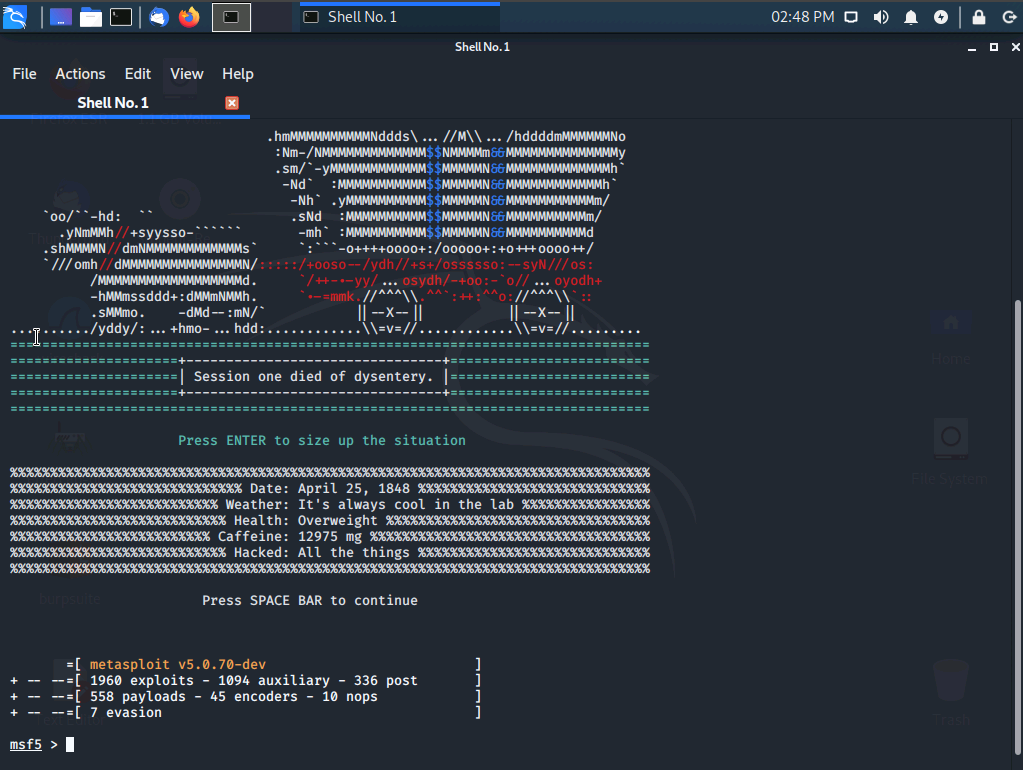This screenshot has height=770, width=1023.
Task: Lock the screen with the padlock icon
Action: tap(979, 17)
